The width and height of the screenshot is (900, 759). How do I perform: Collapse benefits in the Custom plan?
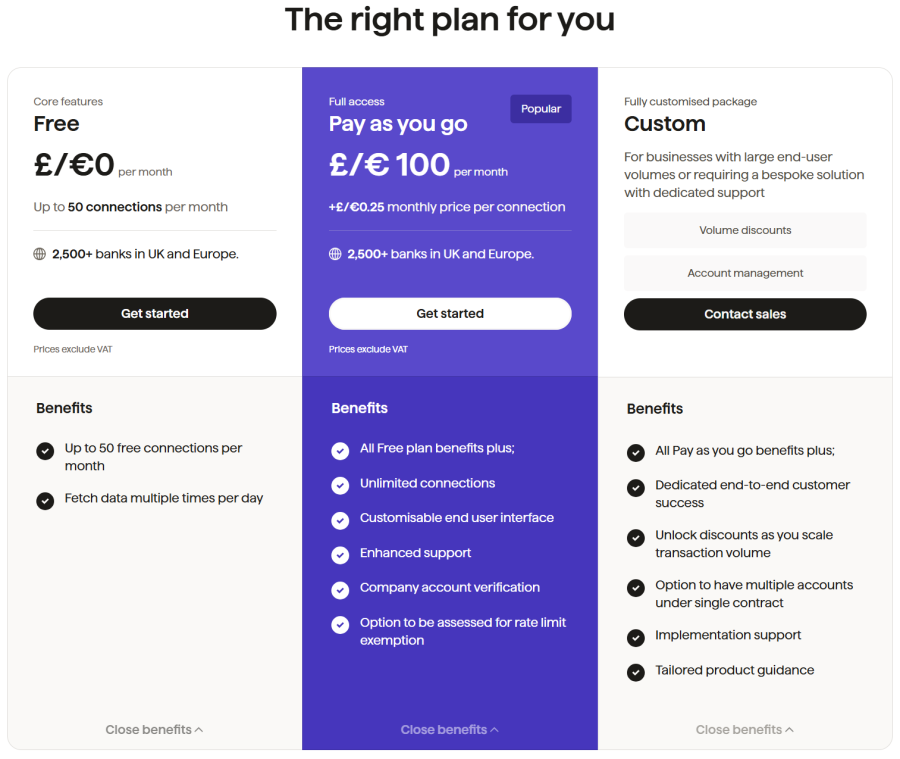(744, 730)
